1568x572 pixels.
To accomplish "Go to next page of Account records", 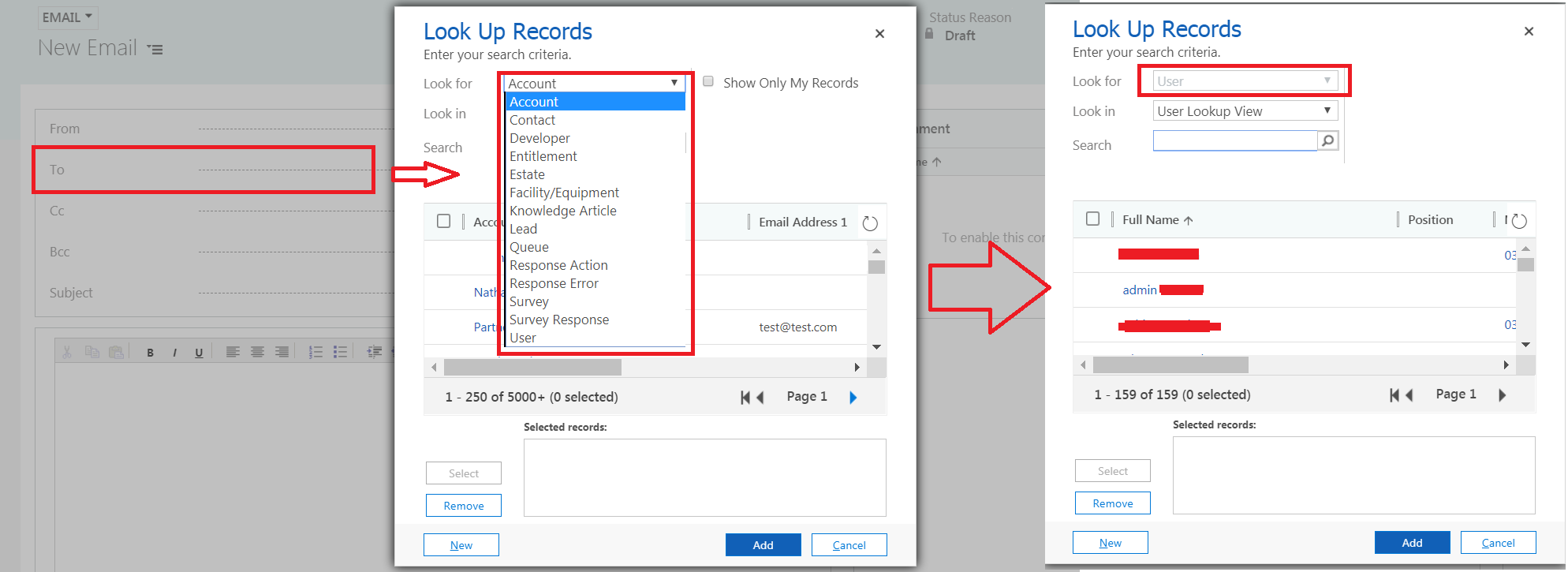I will [x=853, y=398].
